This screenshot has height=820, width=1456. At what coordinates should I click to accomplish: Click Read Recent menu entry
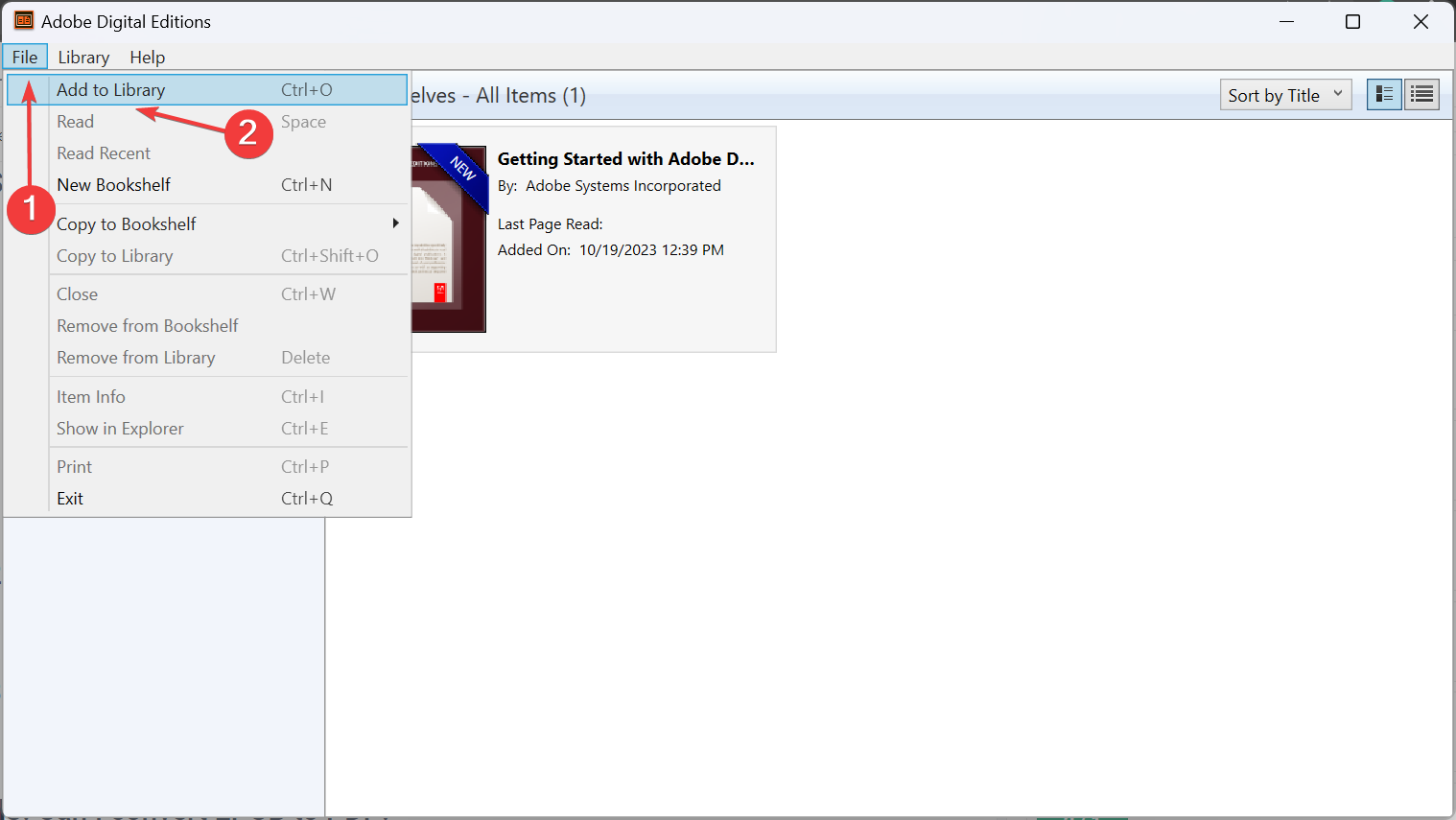[x=207, y=153]
